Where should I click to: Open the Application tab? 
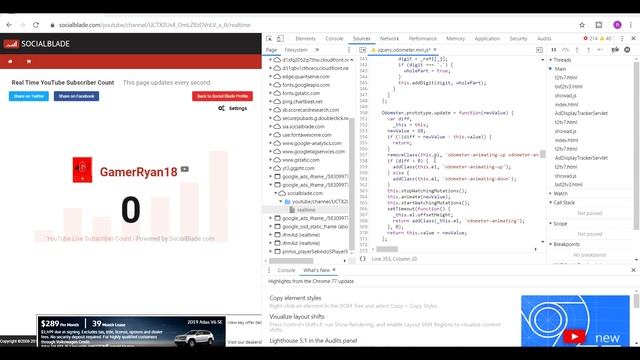tap(487, 38)
